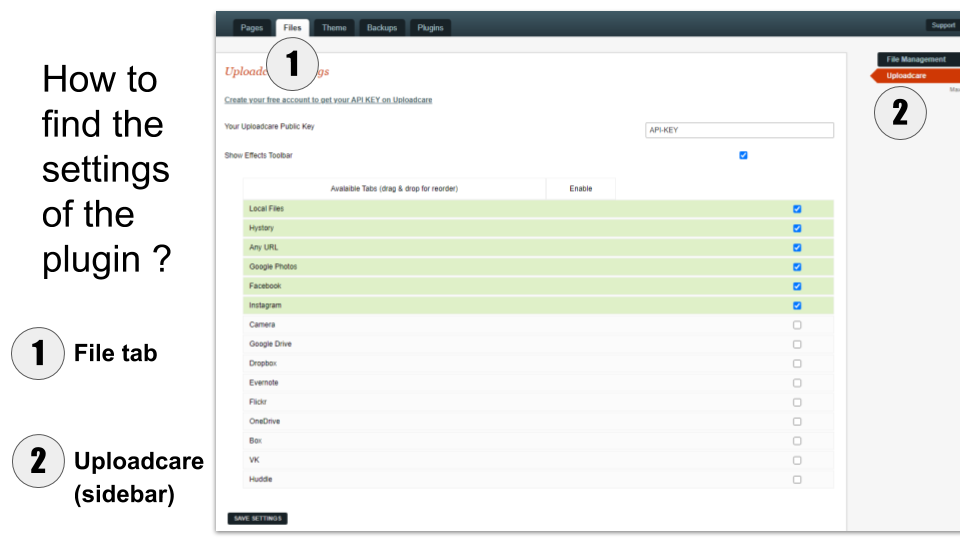Follow the create free account link

coord(328,100)
